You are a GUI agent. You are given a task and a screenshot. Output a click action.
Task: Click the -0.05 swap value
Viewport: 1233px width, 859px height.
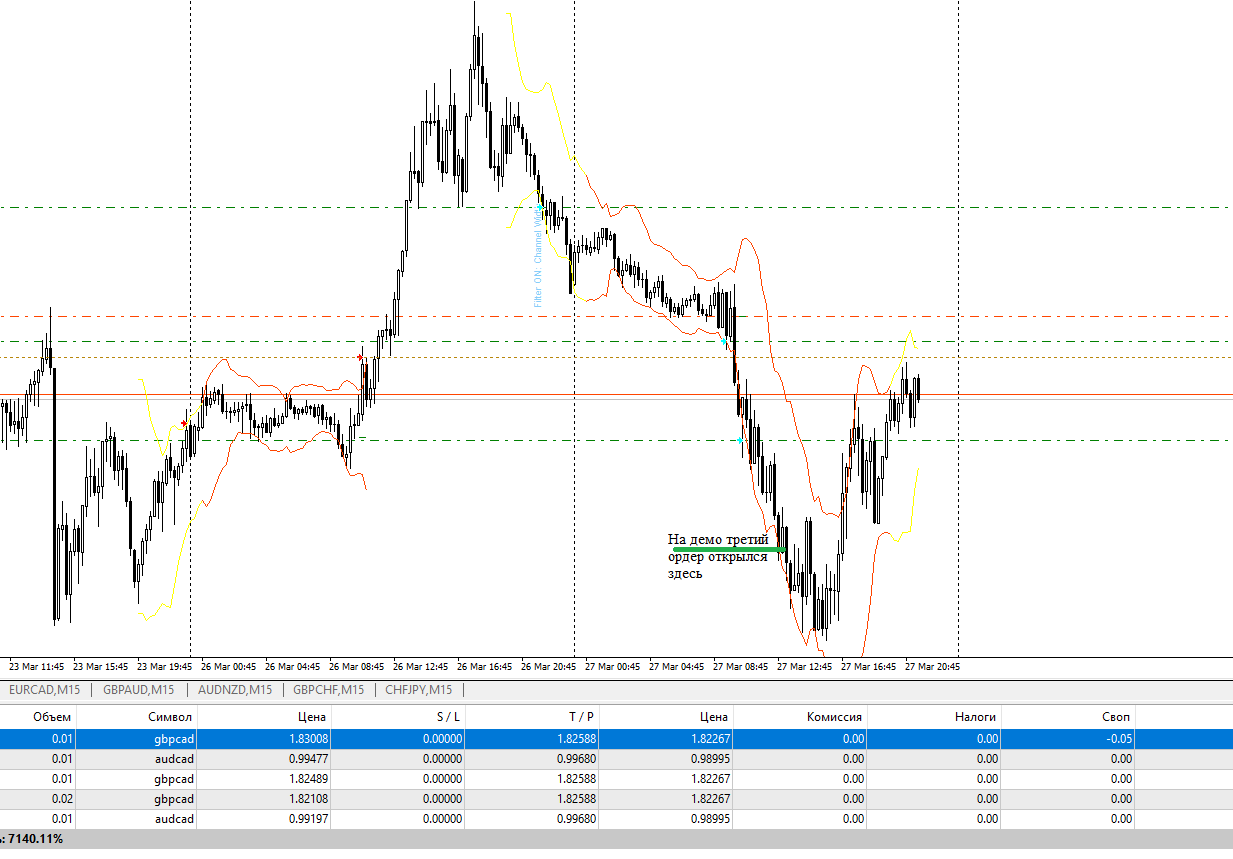coord(1118,739)
